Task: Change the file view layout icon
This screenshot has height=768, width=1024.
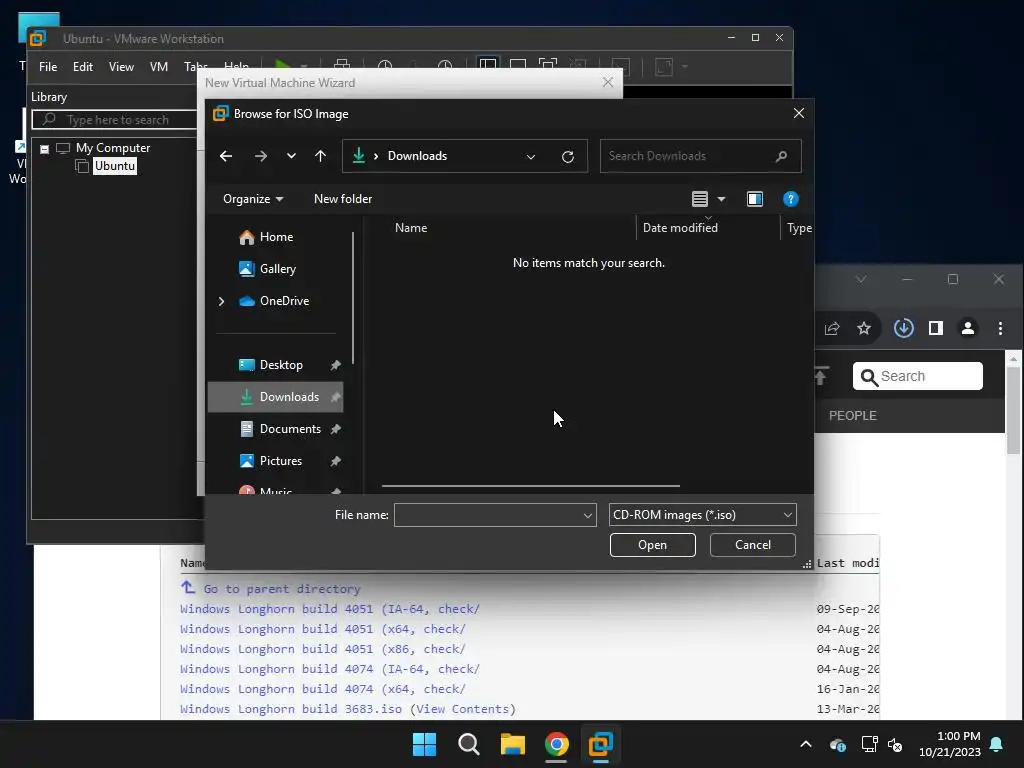Action: [699, 199]
